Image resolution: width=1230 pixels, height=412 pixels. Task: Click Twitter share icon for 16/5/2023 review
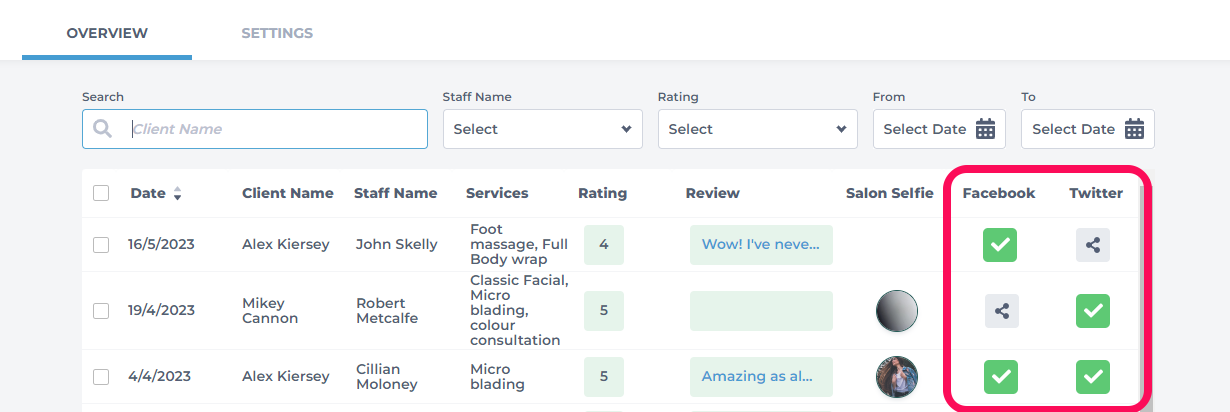(1093, 245)
